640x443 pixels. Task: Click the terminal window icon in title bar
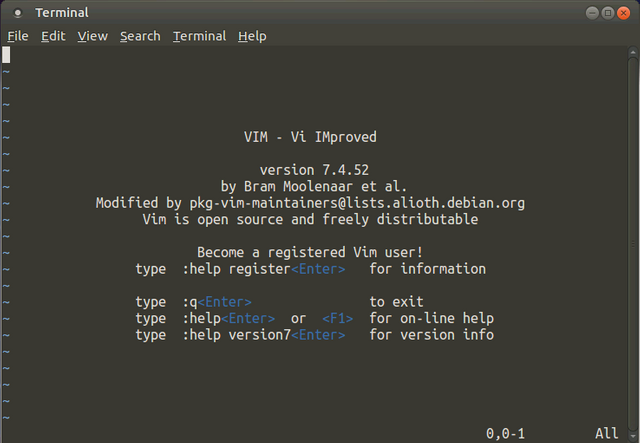coord(18,13)
